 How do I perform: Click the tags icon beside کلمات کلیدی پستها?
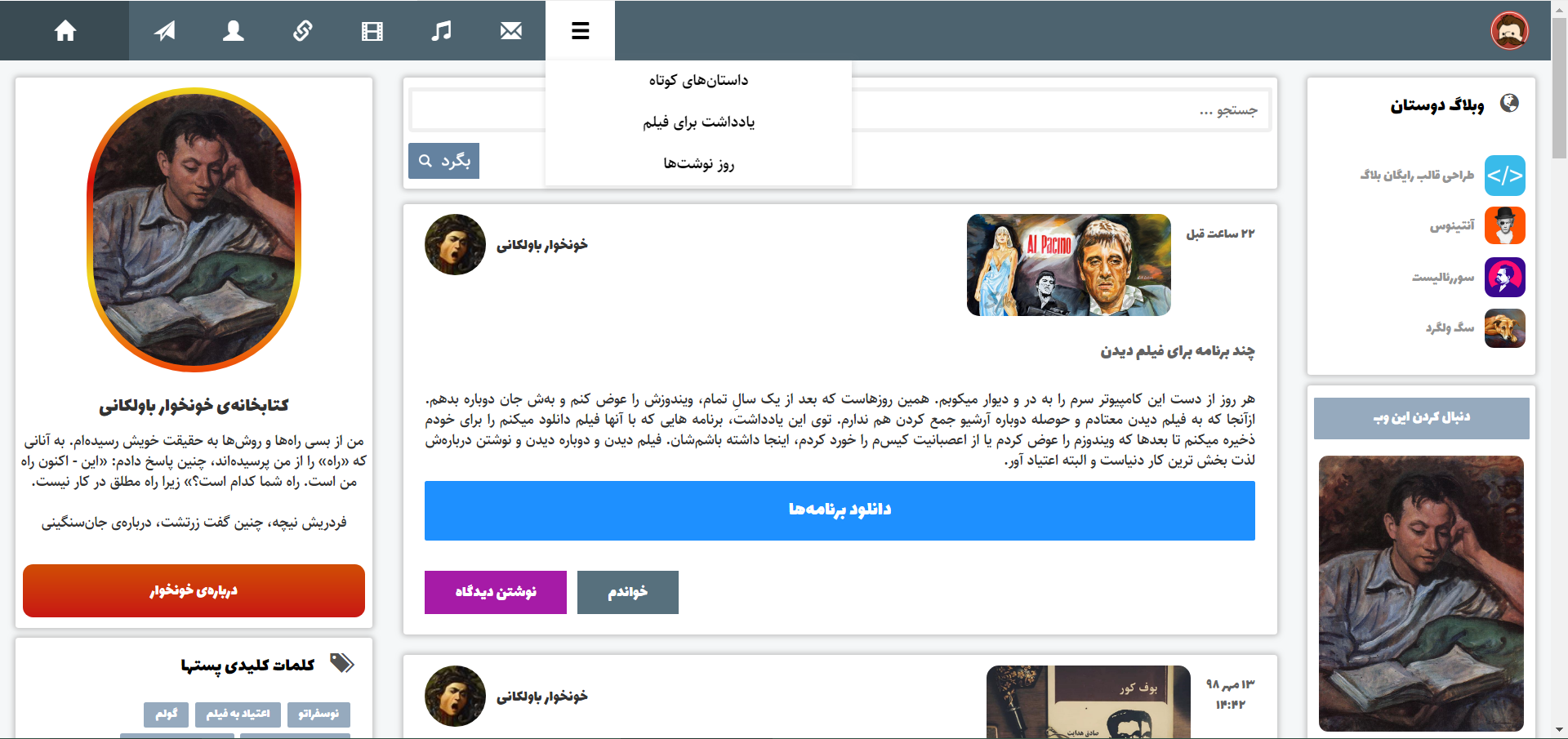(341, 663)
